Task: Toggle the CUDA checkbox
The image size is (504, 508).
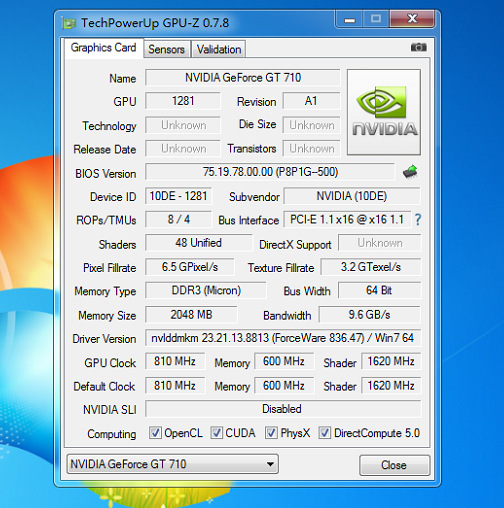Action: pyautogui.click(x=216, y=433)
